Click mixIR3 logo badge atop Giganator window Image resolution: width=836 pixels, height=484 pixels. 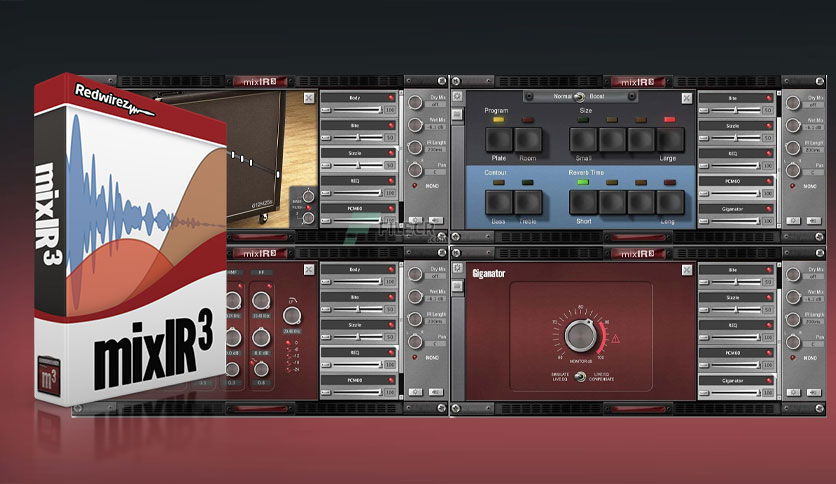[638, 253]
